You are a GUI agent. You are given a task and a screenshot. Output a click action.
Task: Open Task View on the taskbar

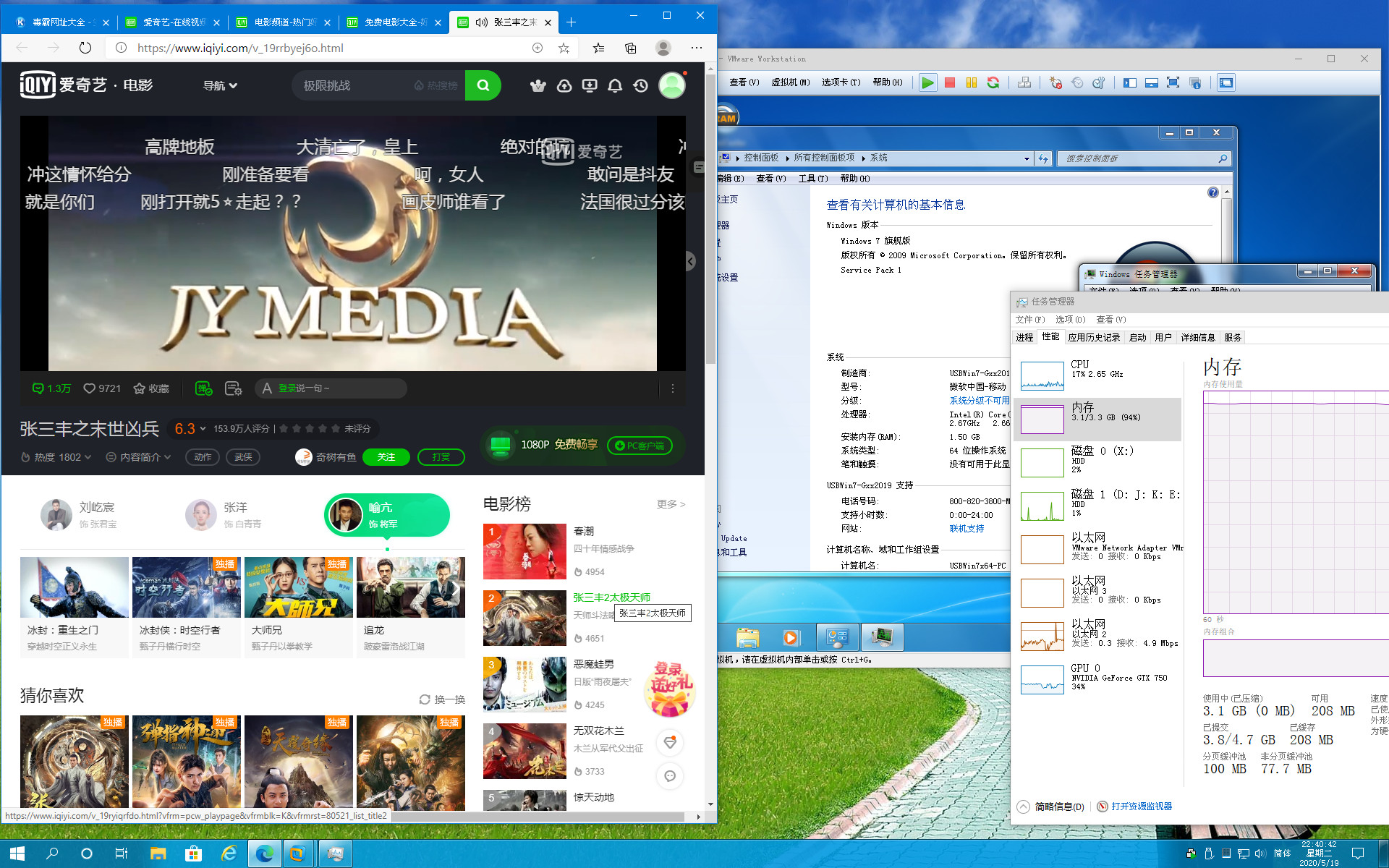122,854
